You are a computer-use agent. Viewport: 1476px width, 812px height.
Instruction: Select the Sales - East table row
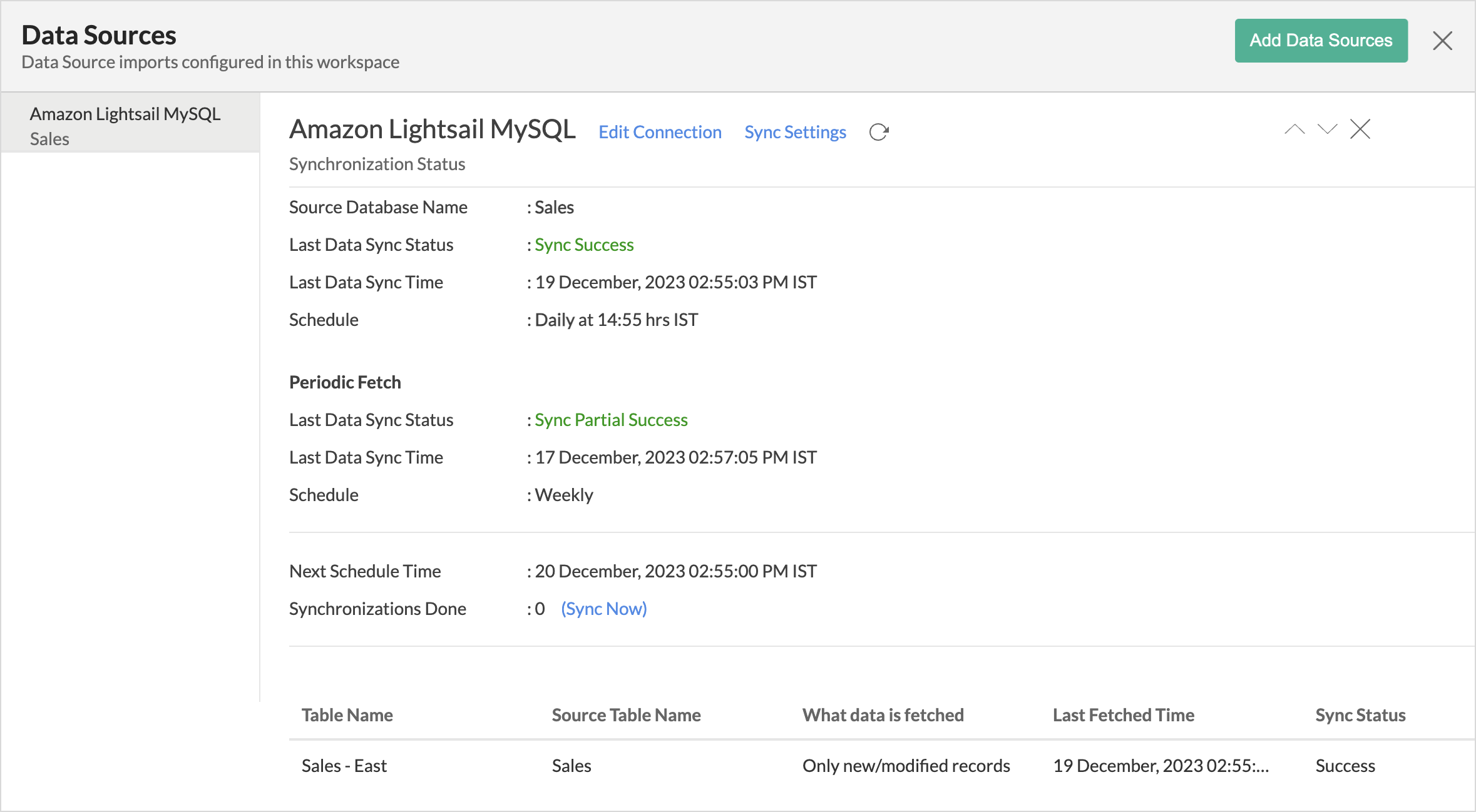[344, 766]
